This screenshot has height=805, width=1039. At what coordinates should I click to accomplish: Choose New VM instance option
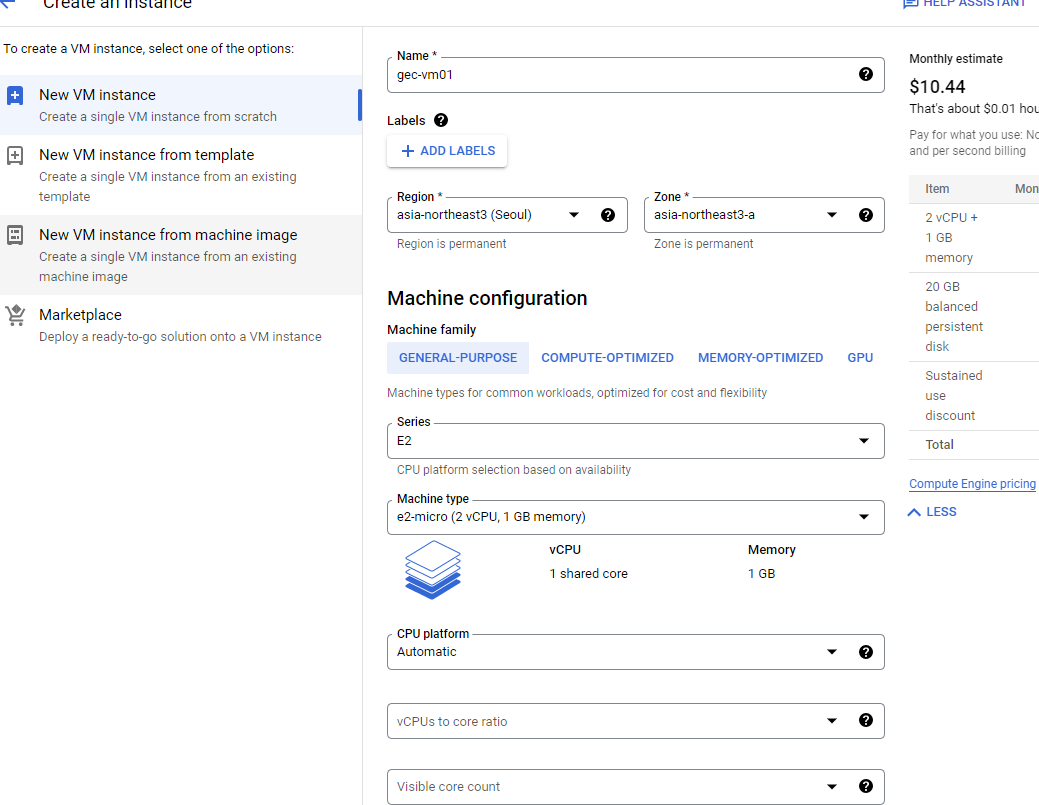[181, 105]
